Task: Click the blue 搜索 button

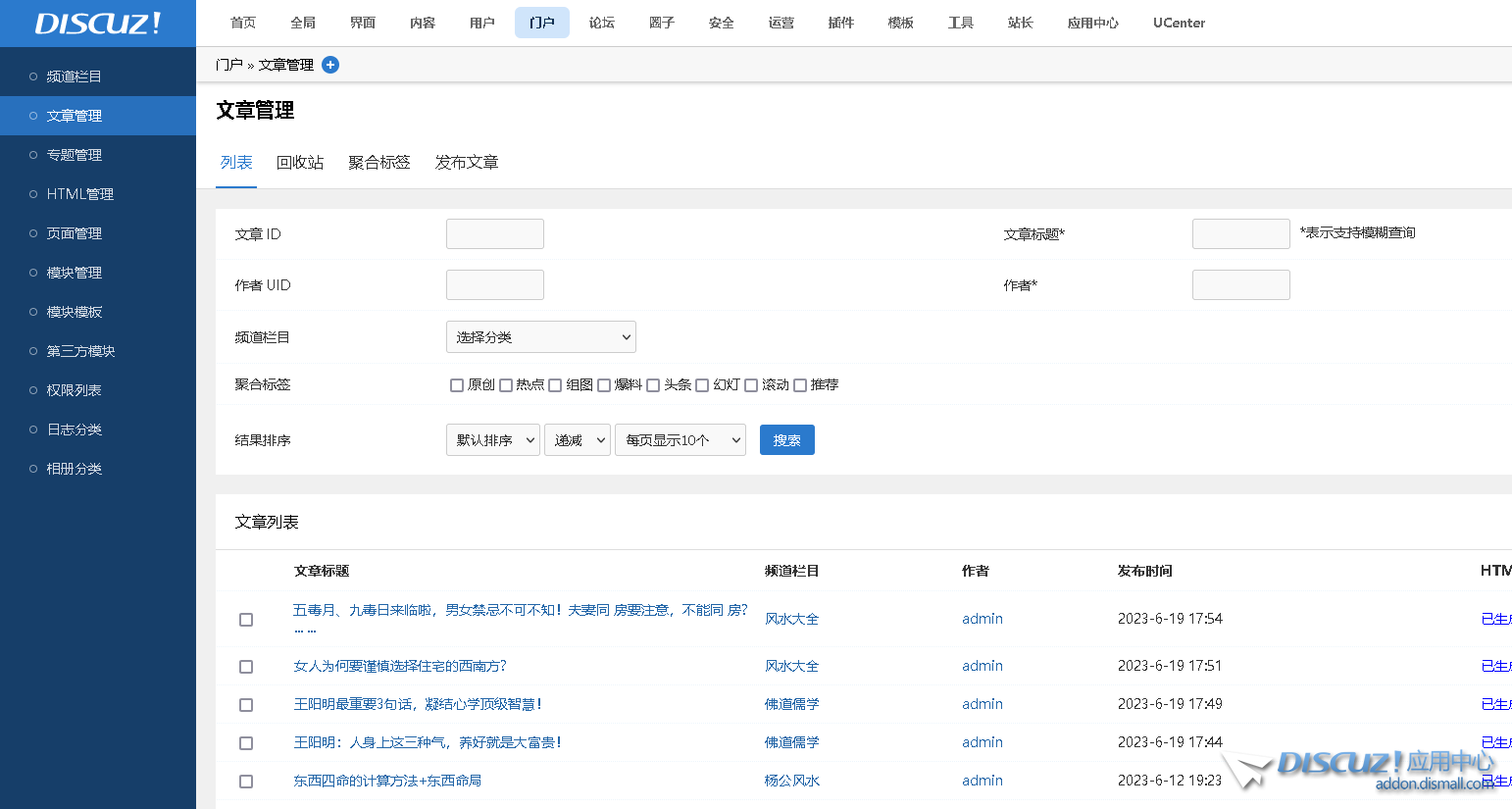Action: tap(786, 440)
